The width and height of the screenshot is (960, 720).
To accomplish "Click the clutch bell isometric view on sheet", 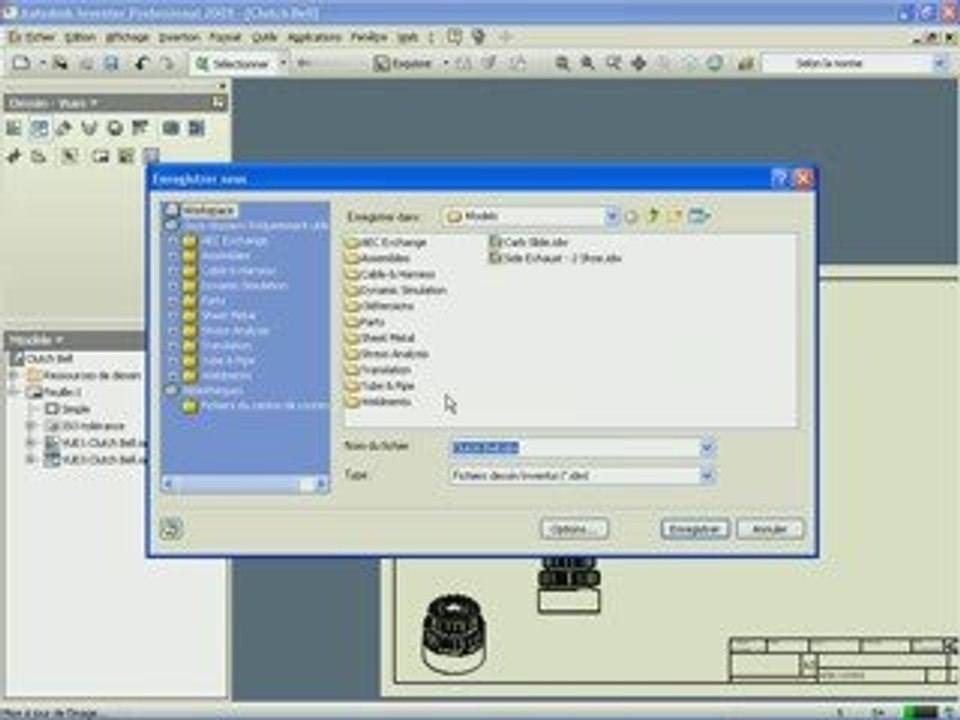I will click(454, 634).
